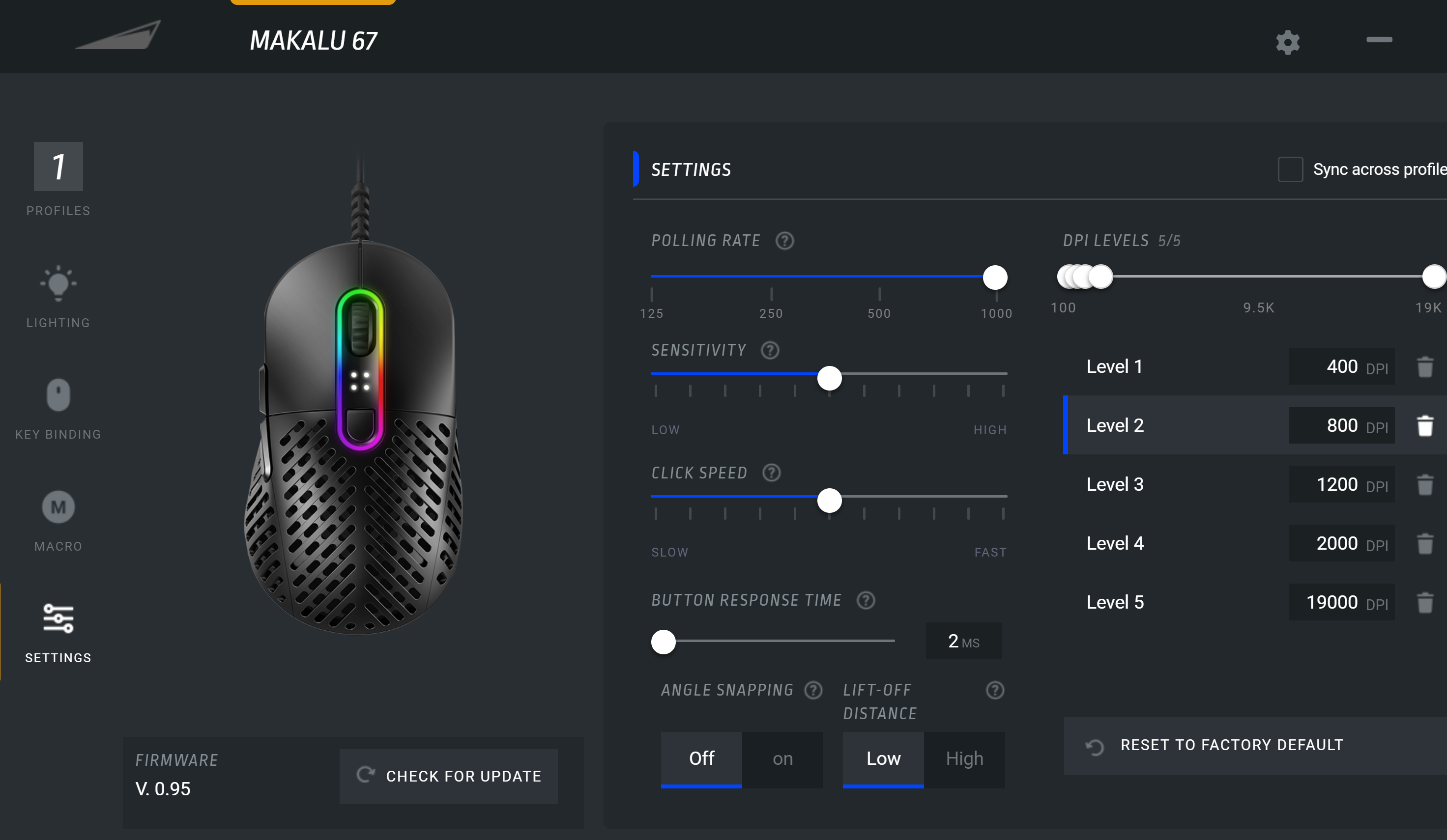Select the Level 4 DPI row
This screenshot has width=1447, height=840.
click(1115, 543)
